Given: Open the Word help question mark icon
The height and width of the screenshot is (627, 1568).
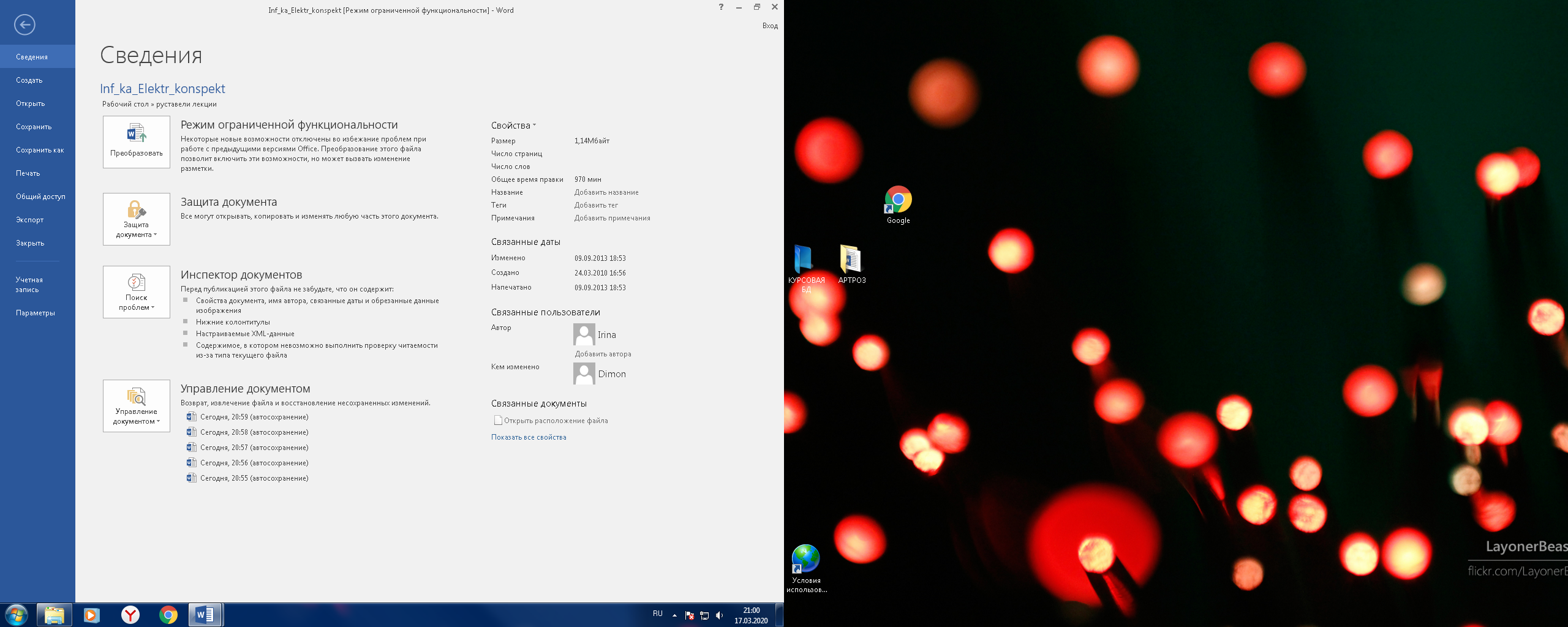Looking at the screenshot, I should point(721,7).
